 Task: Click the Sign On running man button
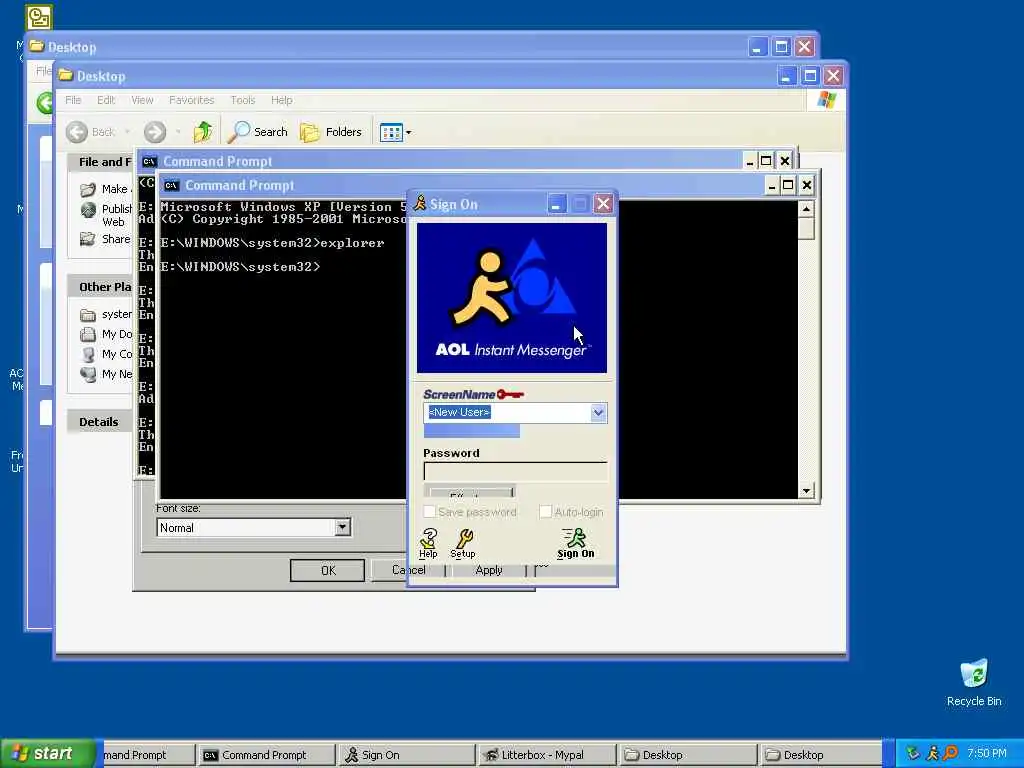tap(575, 543)
